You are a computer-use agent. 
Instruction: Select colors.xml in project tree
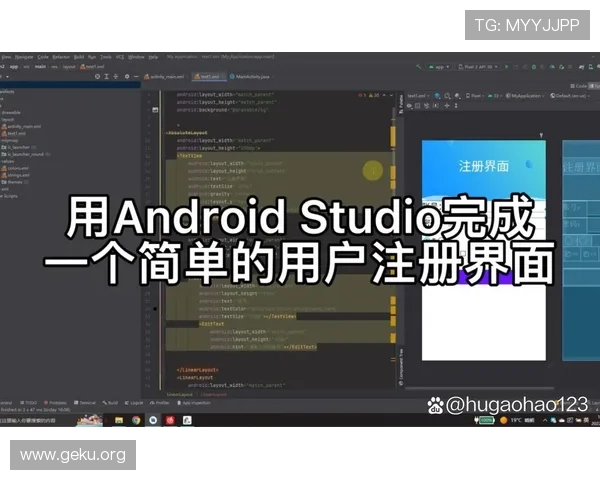[15, 168]
